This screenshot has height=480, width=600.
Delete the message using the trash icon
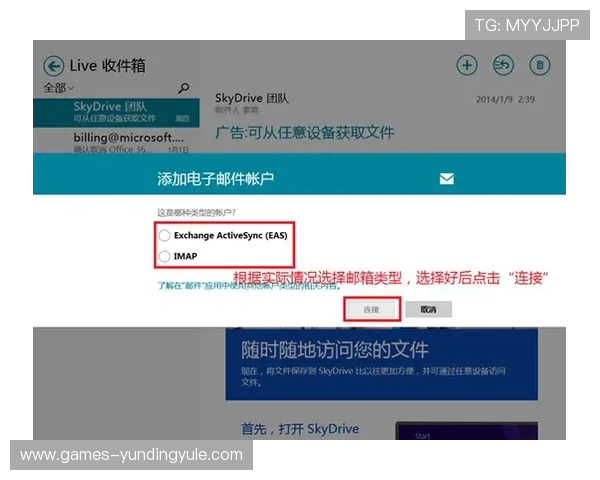click(x=540, y=65)
